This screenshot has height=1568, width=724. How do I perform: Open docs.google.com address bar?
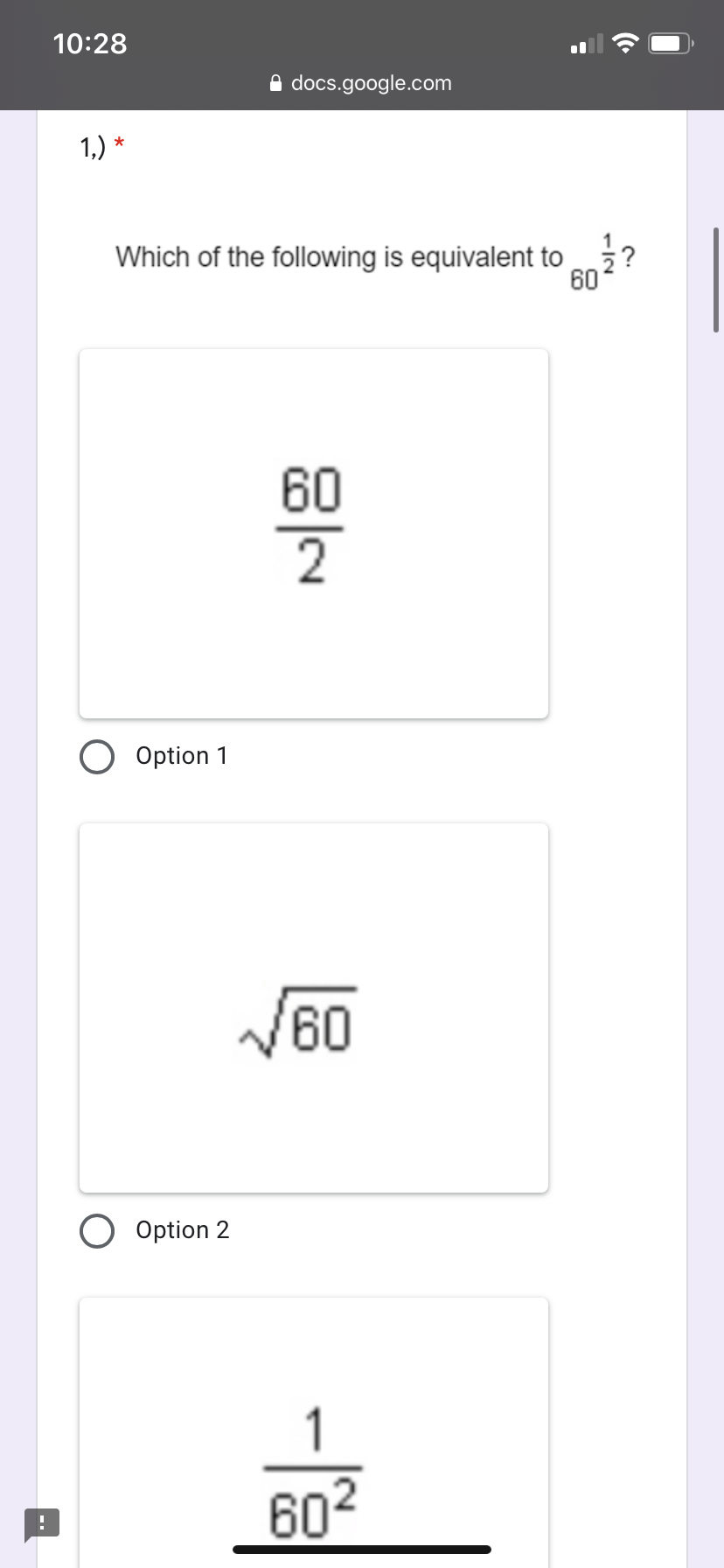(372, 83)
